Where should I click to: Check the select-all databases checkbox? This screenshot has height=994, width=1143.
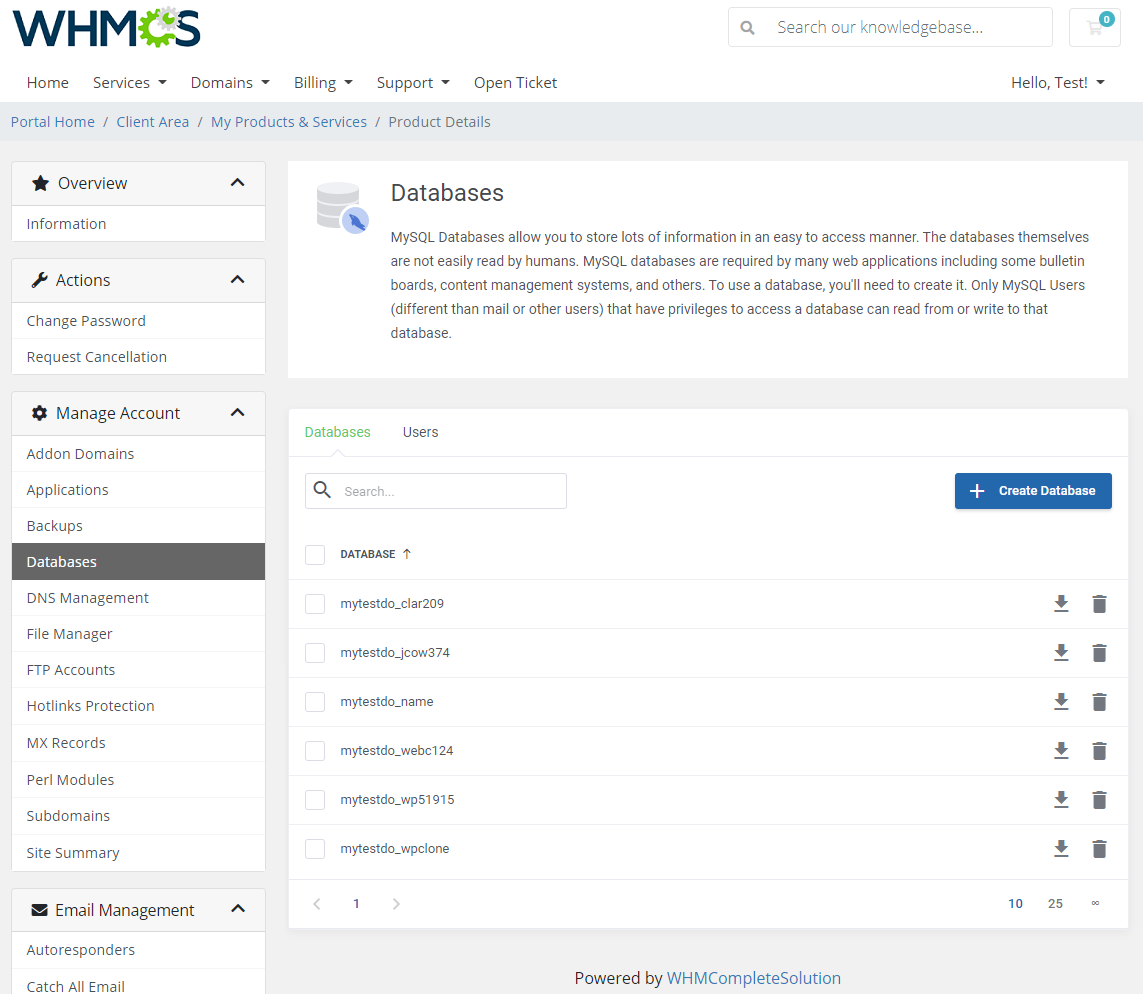tap(315, 555)
